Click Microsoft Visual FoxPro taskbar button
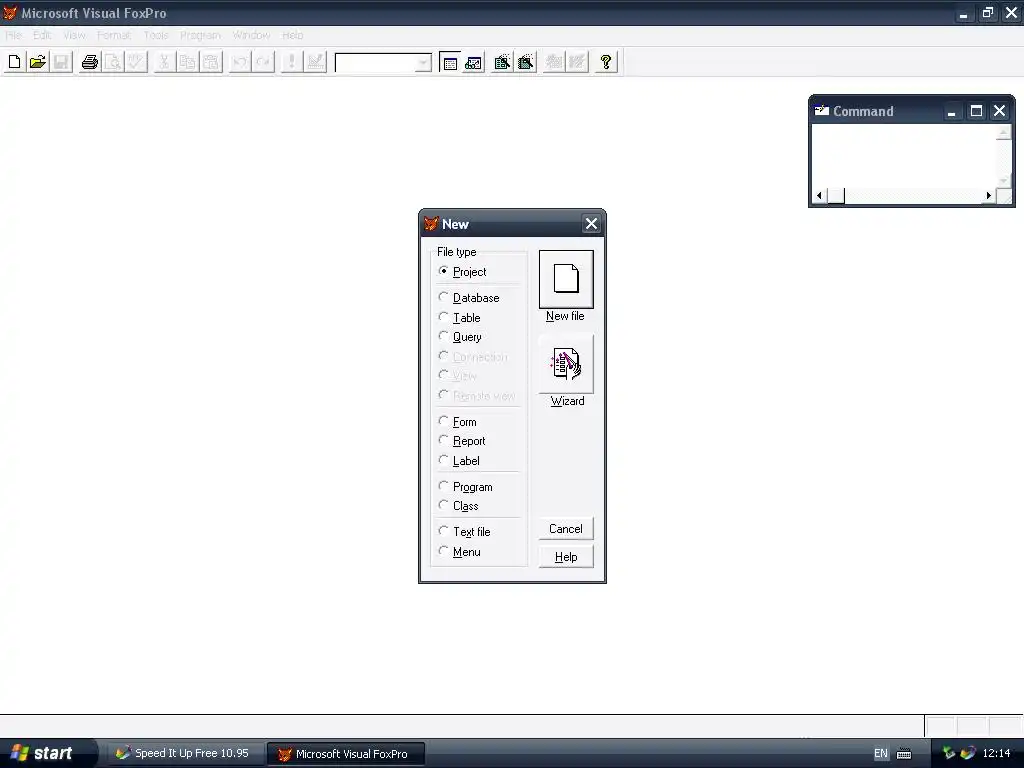 click(345, 754)
